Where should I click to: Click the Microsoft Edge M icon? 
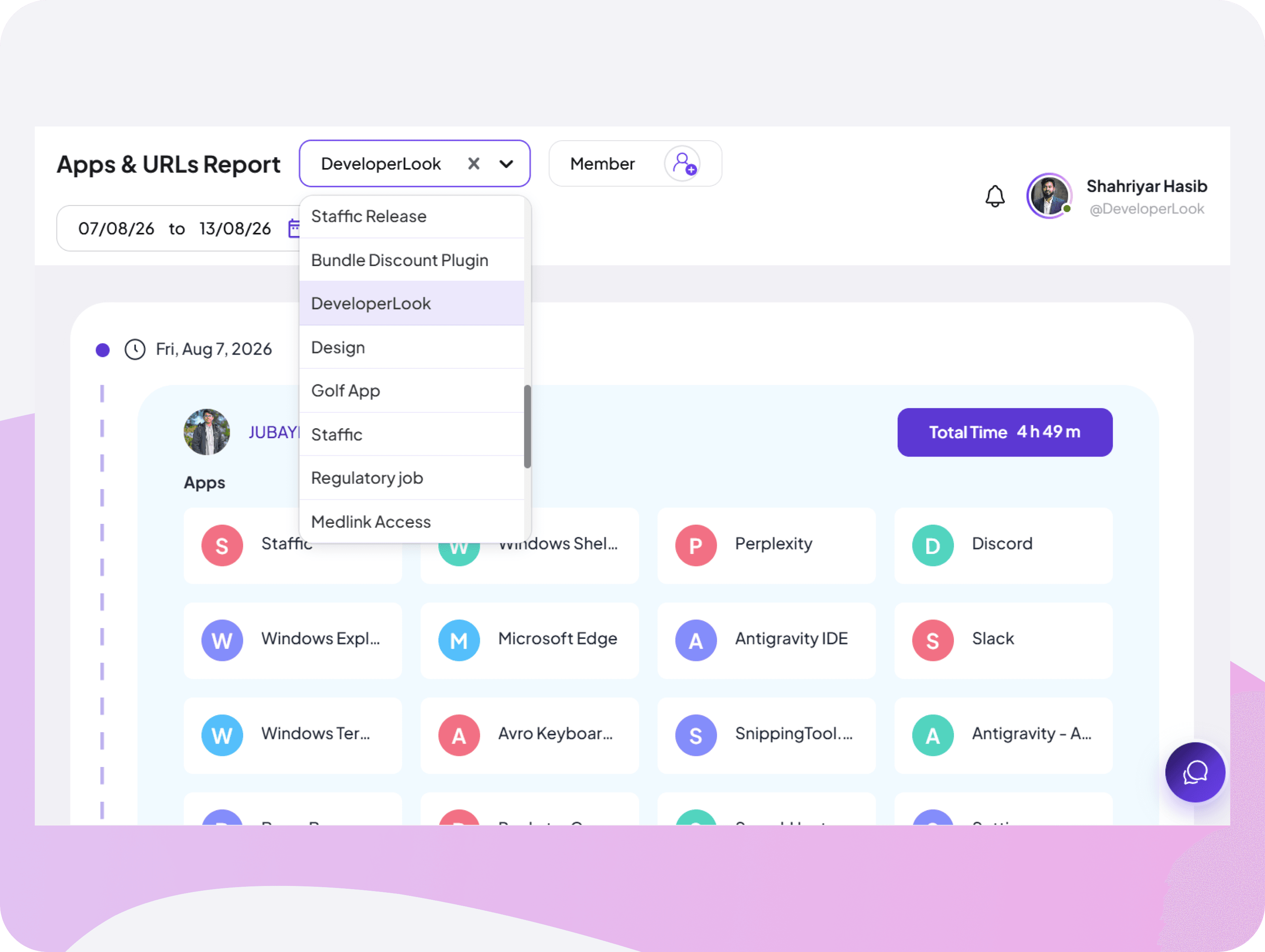[459, 640]
